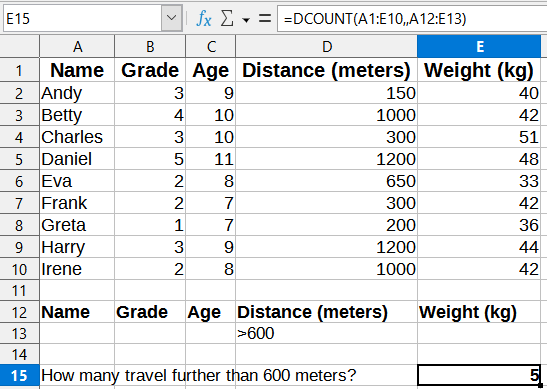Select the cell containing 'Betty'
Image resolution: width=547 pixels, height=389 pixels.
point(77,115)
